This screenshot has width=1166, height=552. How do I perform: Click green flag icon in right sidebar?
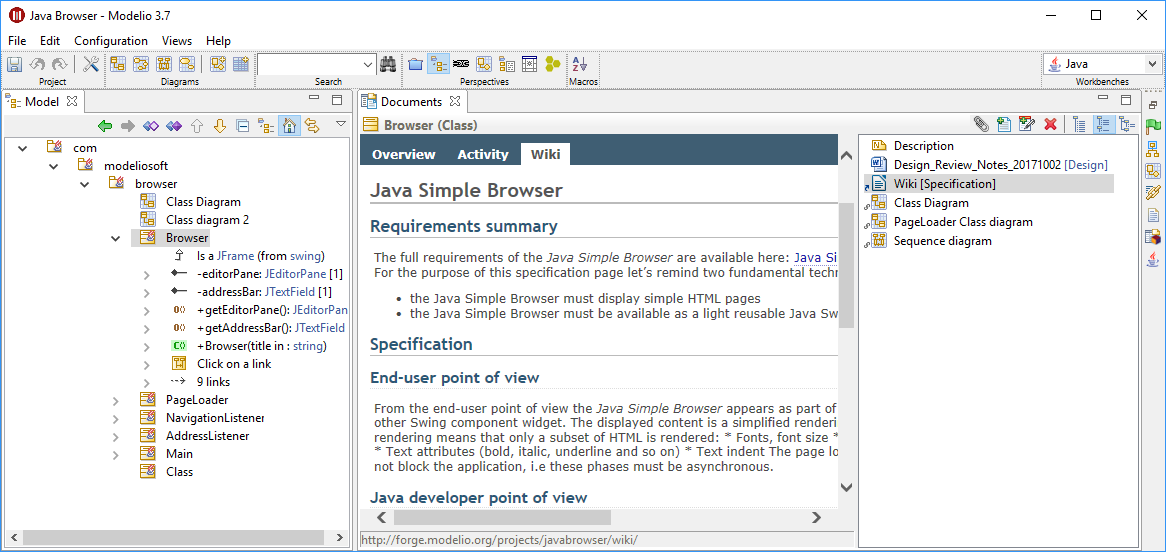[x=1153, y=126]
